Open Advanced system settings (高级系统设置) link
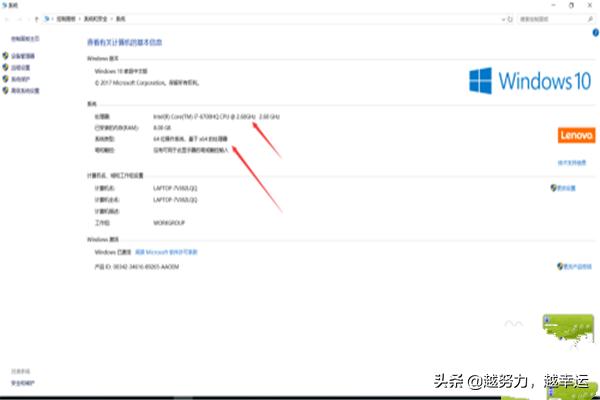Image resolution: width=600 pixels, height=400 pixels. (x=27, y=90)
